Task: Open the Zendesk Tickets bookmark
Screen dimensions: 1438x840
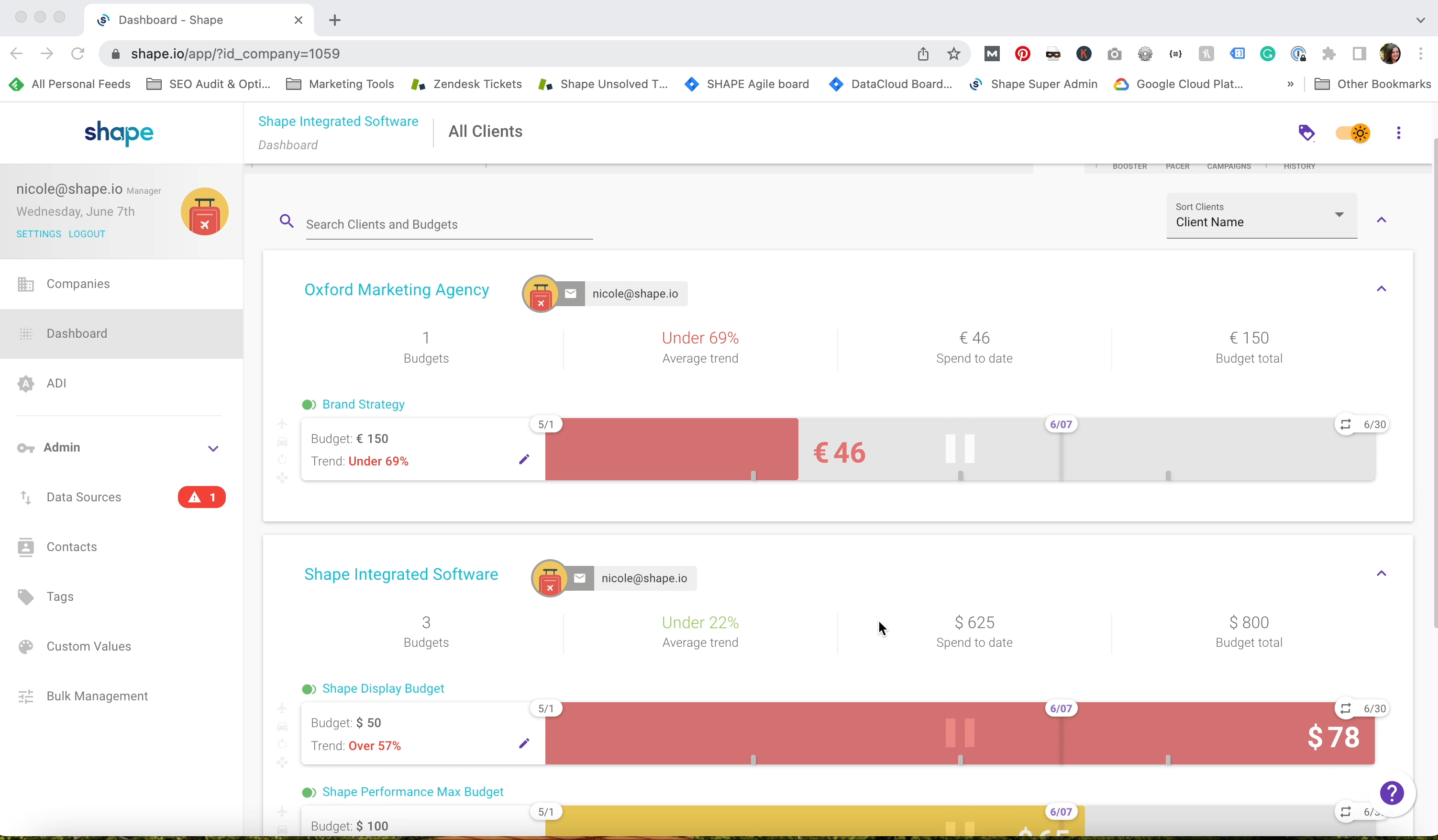Action: coord(466,84)
